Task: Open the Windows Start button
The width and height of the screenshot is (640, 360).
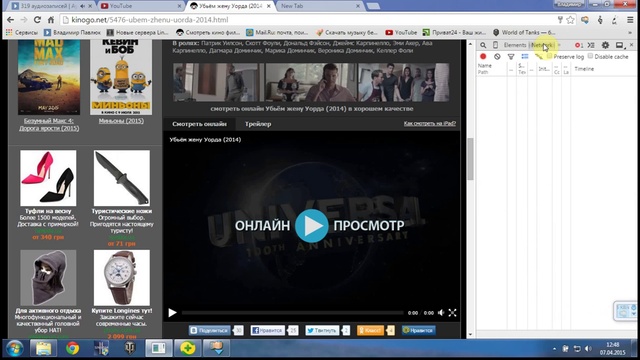Action: pos(15,349)
